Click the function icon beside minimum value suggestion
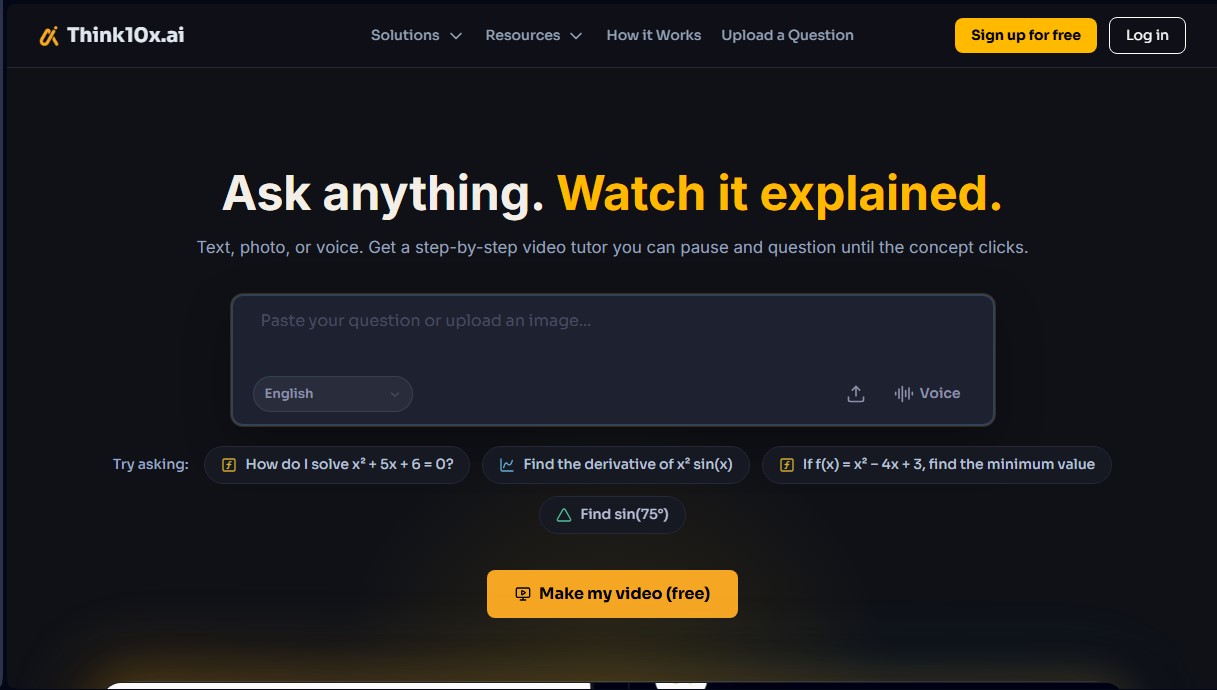This screenshot has width=1217, height=690. tap(786, 465)
